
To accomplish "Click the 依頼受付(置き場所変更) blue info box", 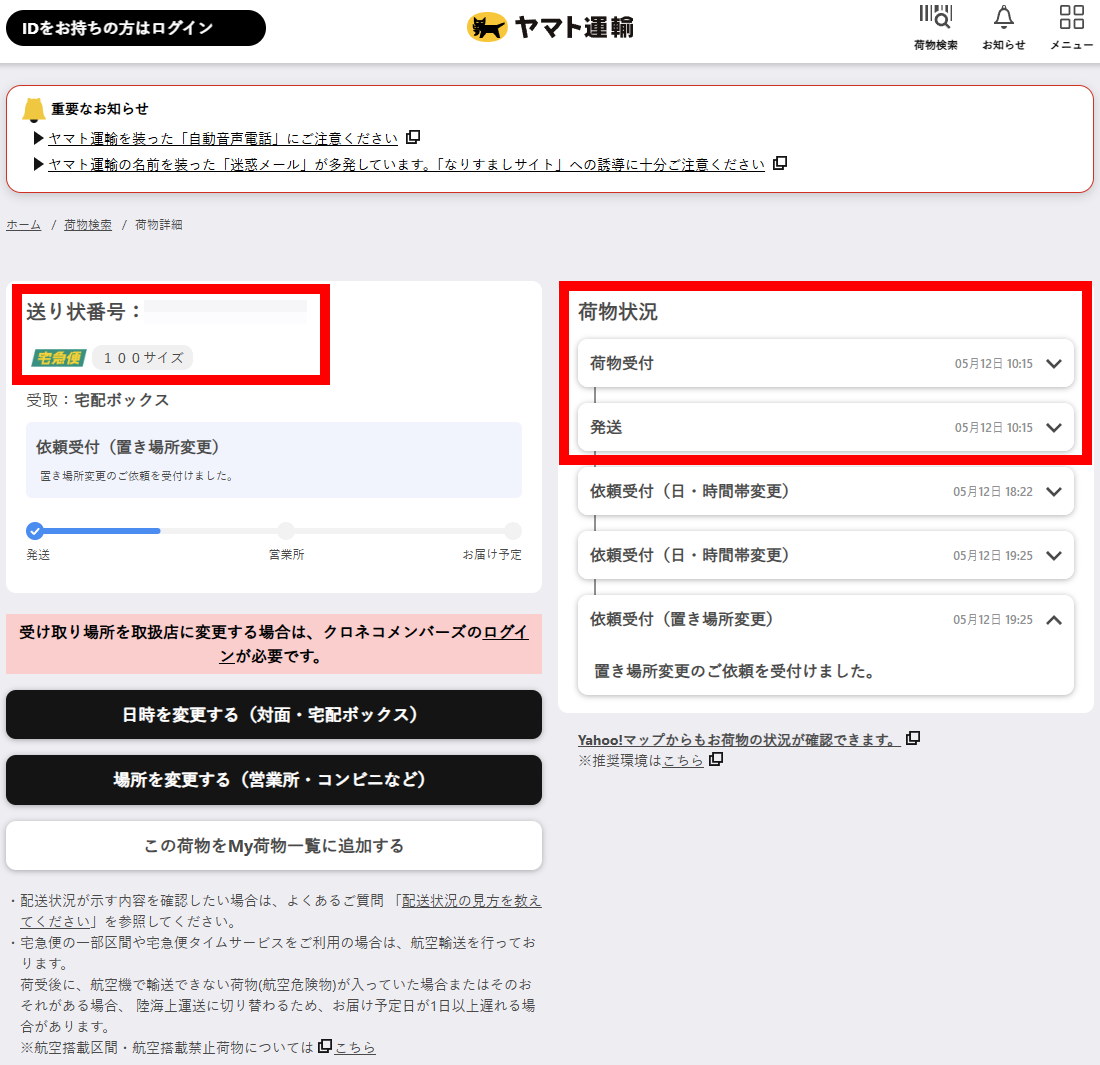I will [x=274, y=460].
